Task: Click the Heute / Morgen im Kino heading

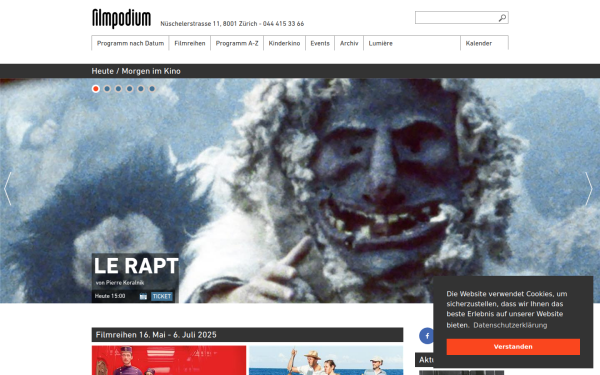Action: pos(136,71)
